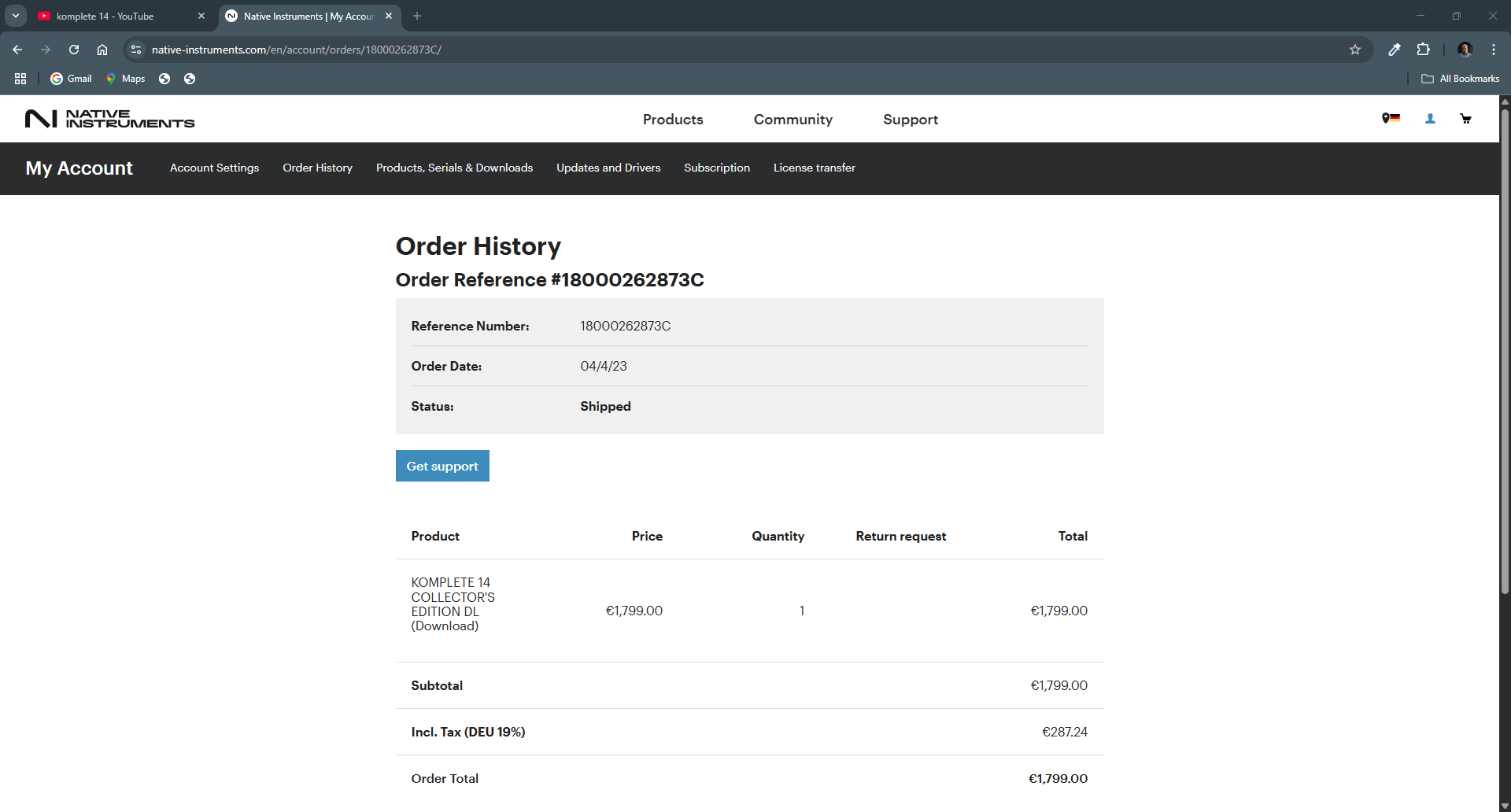Open the Support menu
Image resolution: width=1511 pixels, height=812 pixels.
pos(911,120)
